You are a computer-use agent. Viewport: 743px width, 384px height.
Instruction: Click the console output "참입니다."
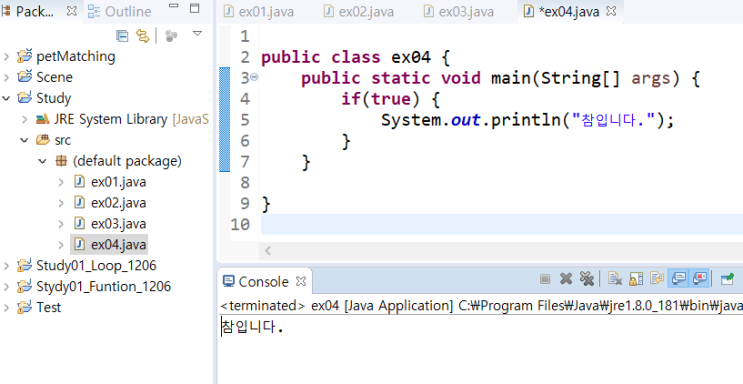(x=253, y=327)
